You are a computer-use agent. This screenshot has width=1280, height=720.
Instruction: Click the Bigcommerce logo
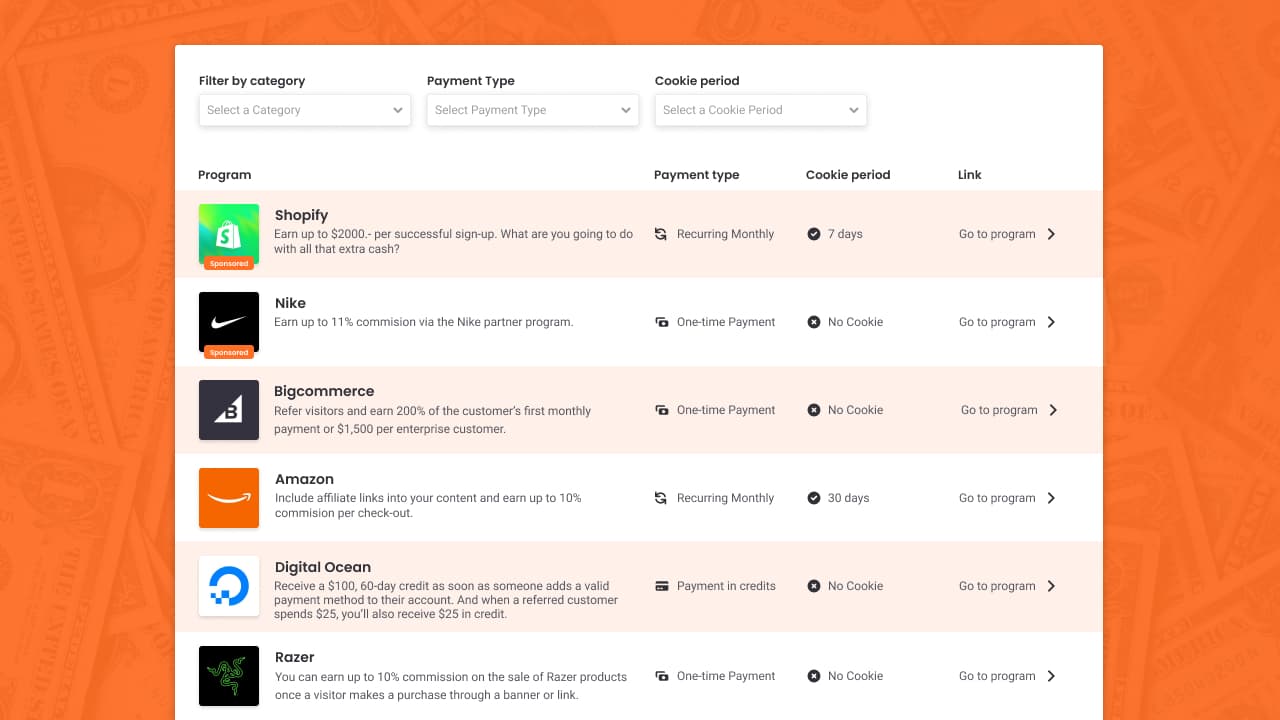[229, 410]
